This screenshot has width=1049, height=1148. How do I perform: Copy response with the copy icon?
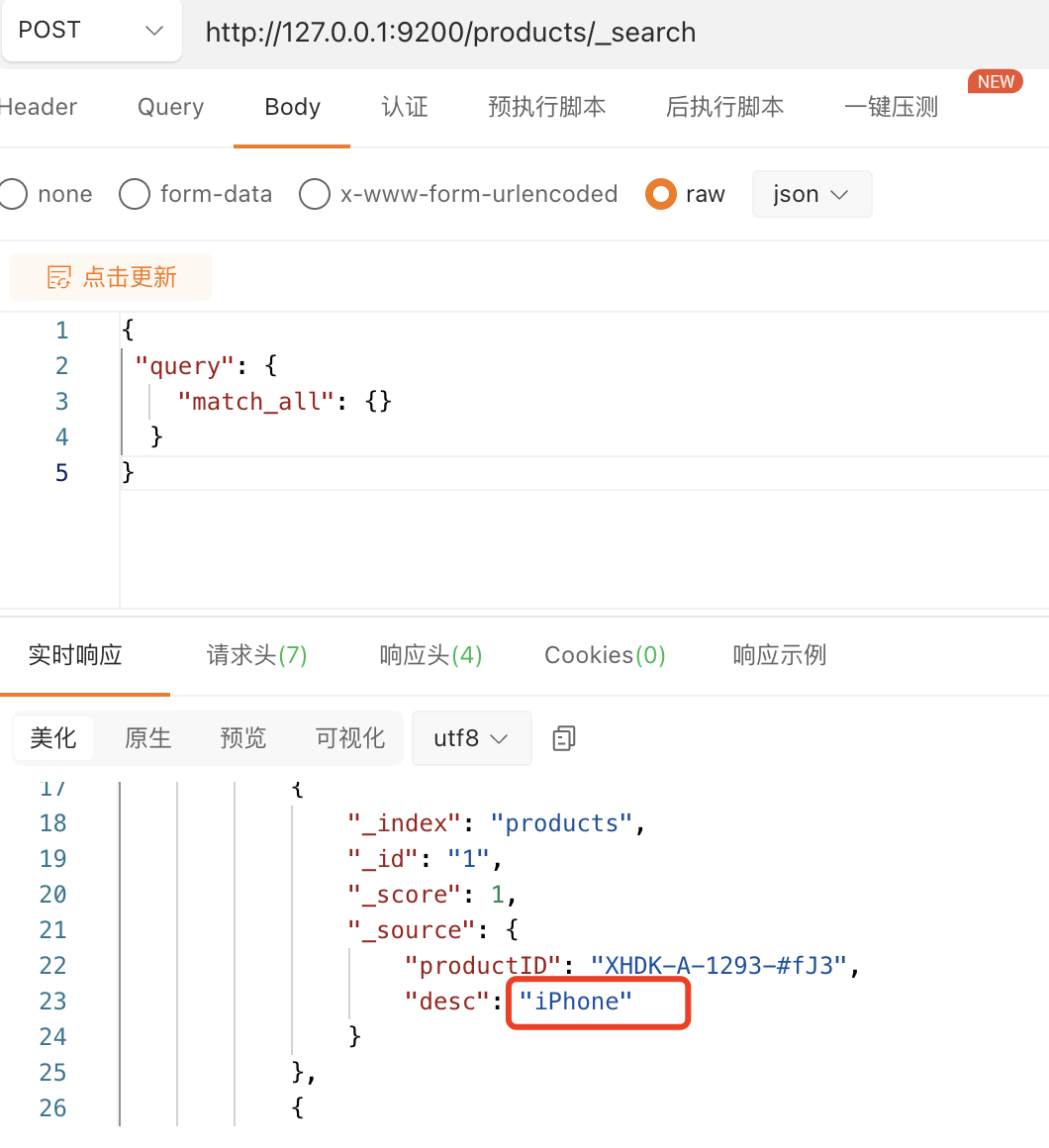click(x=564, y=738)
